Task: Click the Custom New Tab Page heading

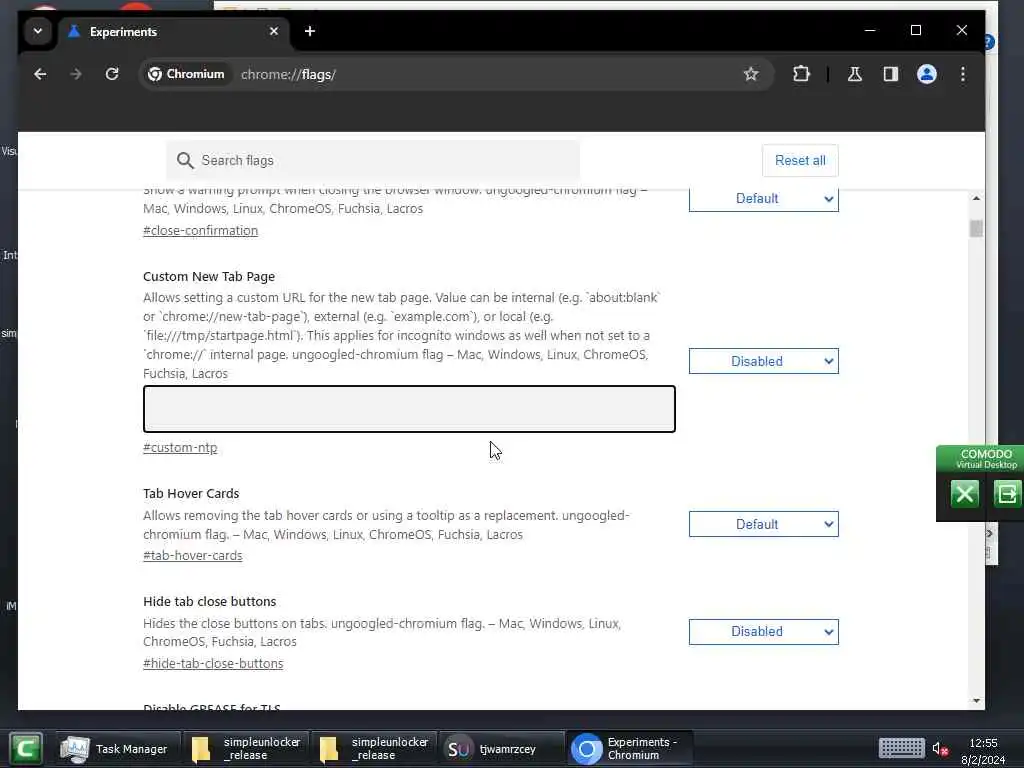Action: (x=209, y=277)
